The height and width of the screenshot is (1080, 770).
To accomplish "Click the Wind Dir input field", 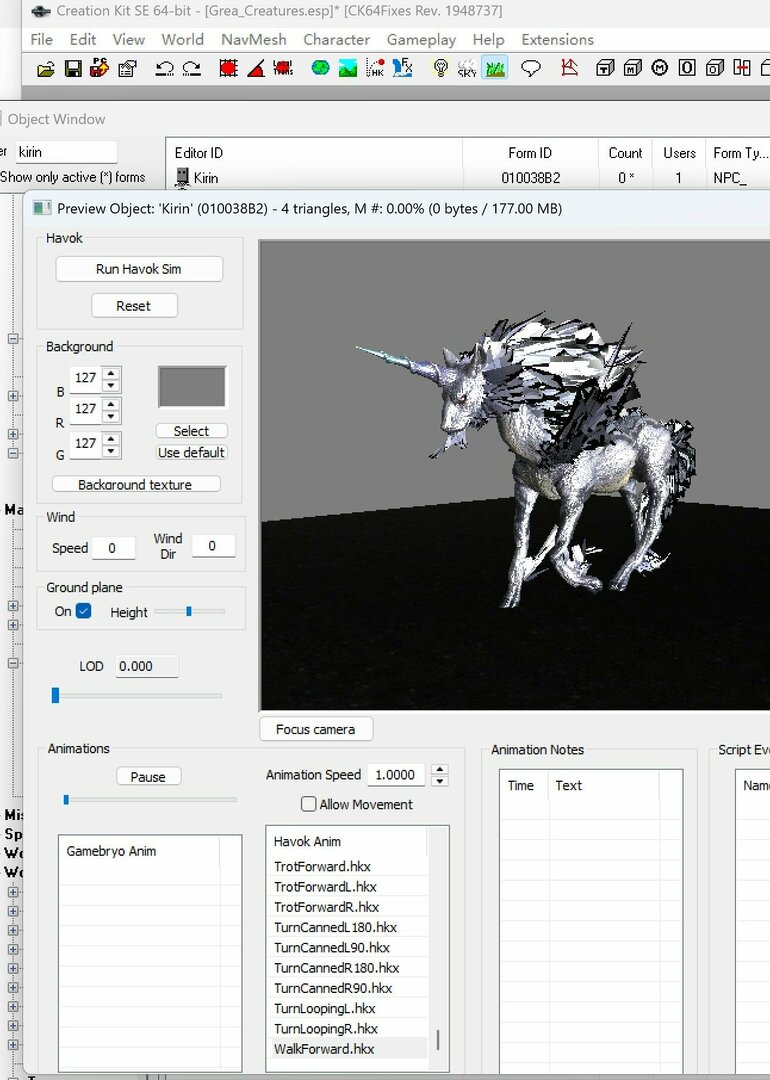I will [x=213, y=546].
